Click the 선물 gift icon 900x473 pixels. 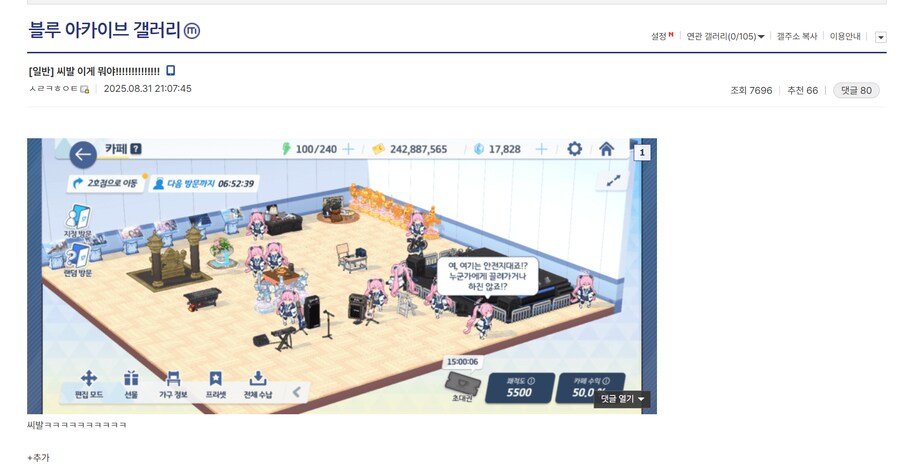click(x=131, y=378)
